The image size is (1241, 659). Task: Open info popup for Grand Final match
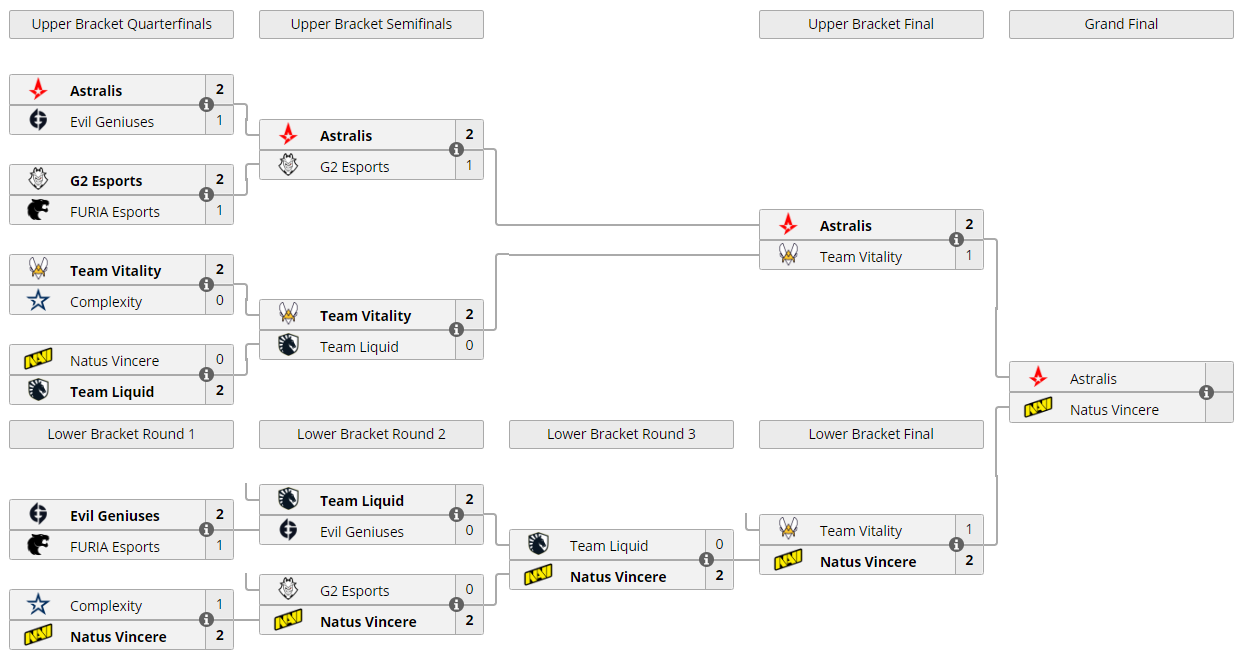pos(1206,393)
